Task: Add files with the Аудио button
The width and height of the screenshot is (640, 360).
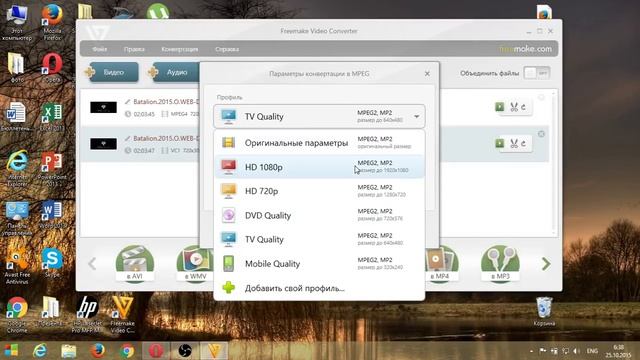Action: [175, 72]
